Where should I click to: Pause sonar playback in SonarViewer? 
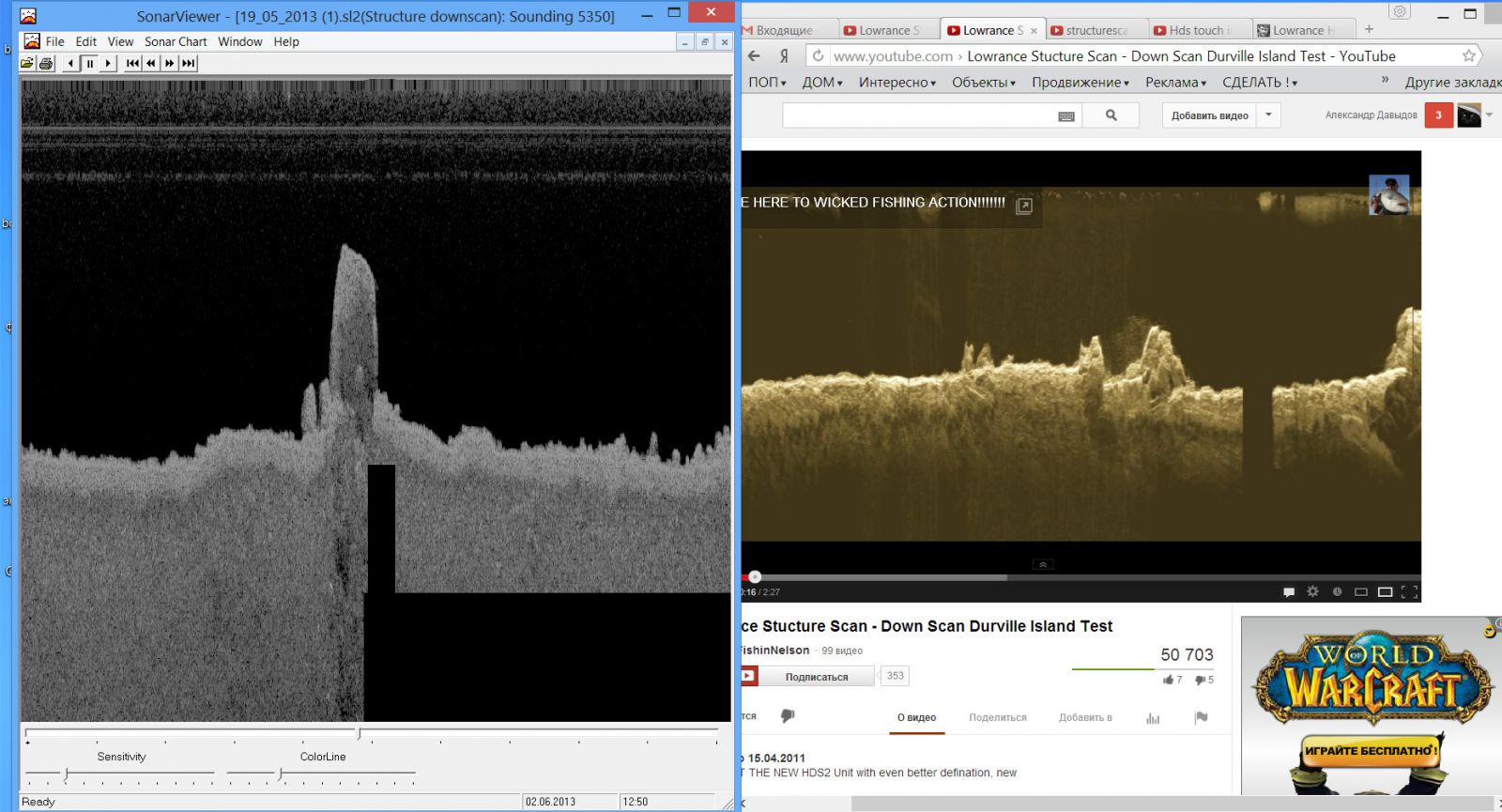tap(90, 63)
